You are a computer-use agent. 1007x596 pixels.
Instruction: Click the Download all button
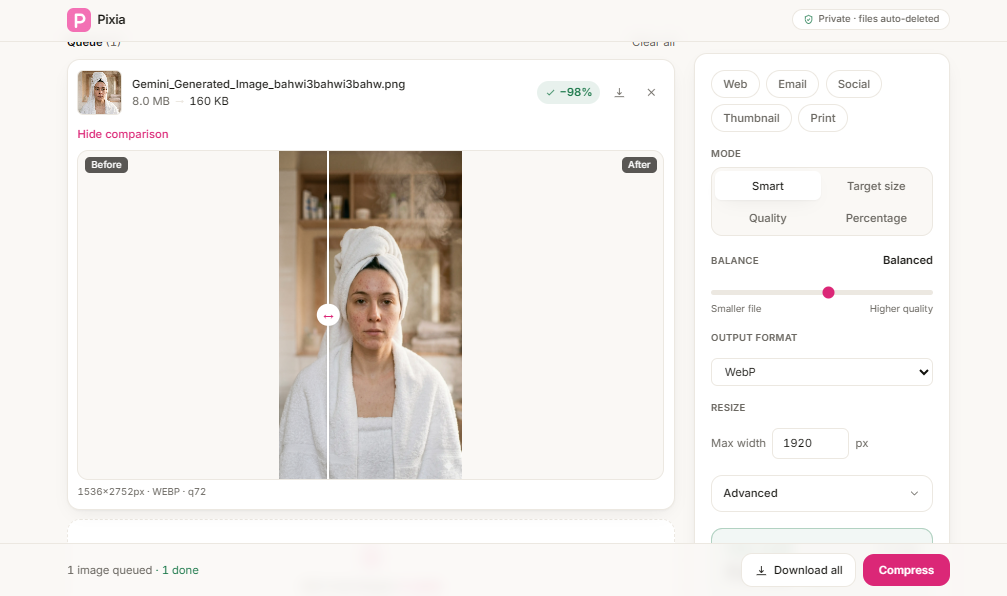pos(798,570)
